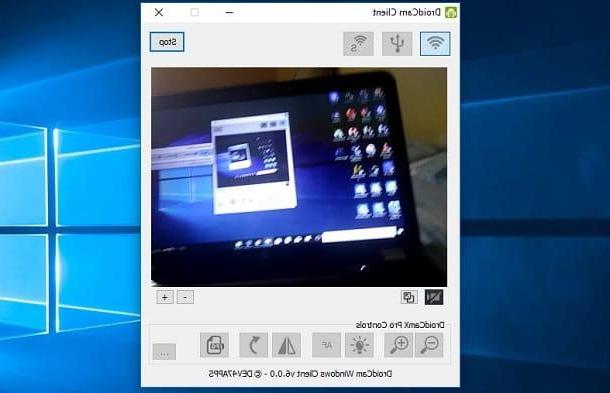Toggle the LED flash lightbulb icon
The height and width of the screenshot is (393, 610).
coord(359,345)
